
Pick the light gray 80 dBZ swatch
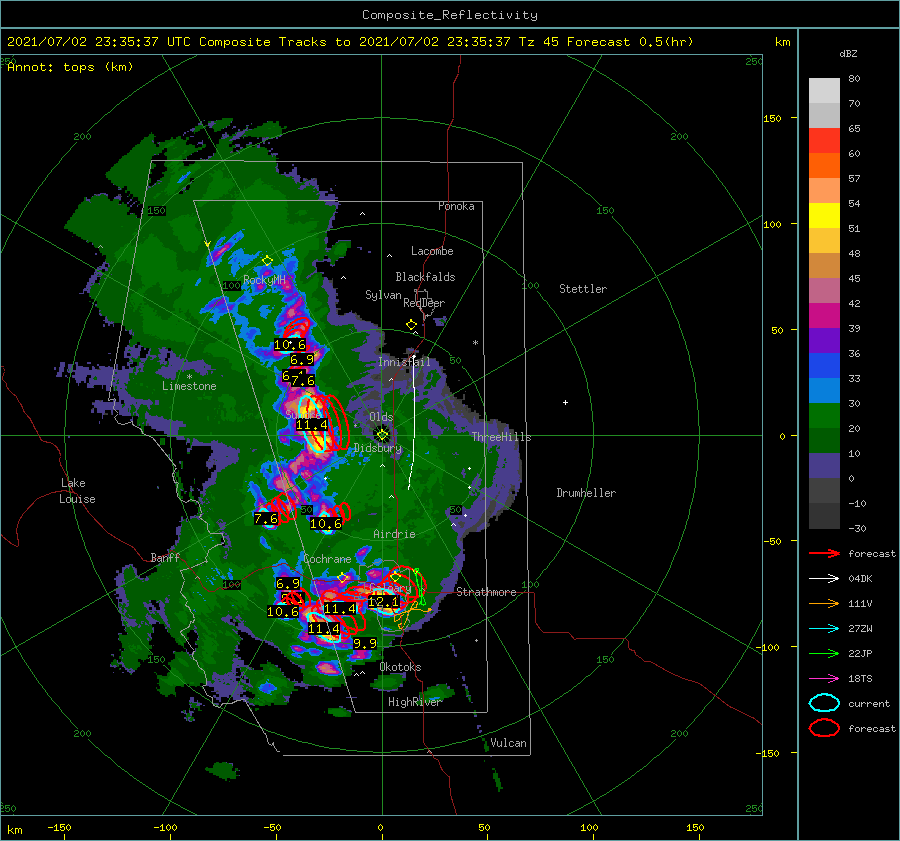pyautogui.click(x=824, y=90)
